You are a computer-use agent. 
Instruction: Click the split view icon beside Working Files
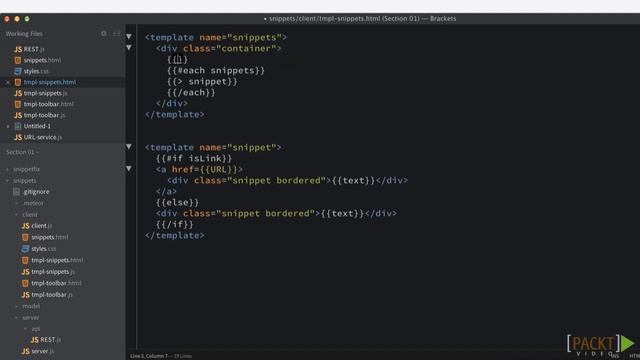coord(117,33)
